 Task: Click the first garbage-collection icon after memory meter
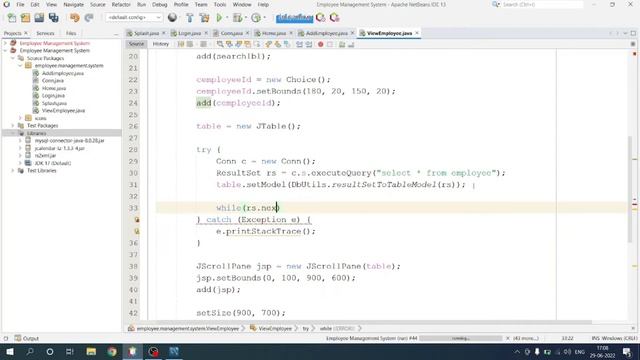click(x=321, y=18)
